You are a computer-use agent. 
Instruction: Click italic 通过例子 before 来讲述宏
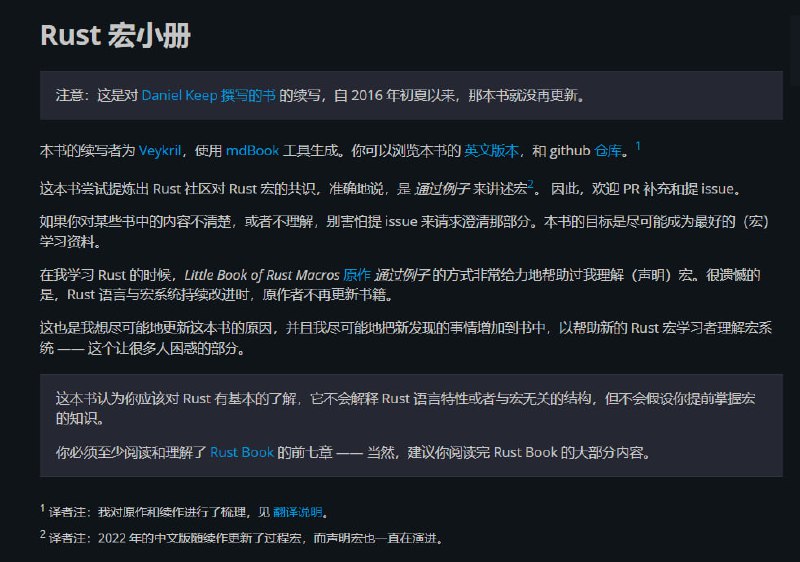pos(441,188)
